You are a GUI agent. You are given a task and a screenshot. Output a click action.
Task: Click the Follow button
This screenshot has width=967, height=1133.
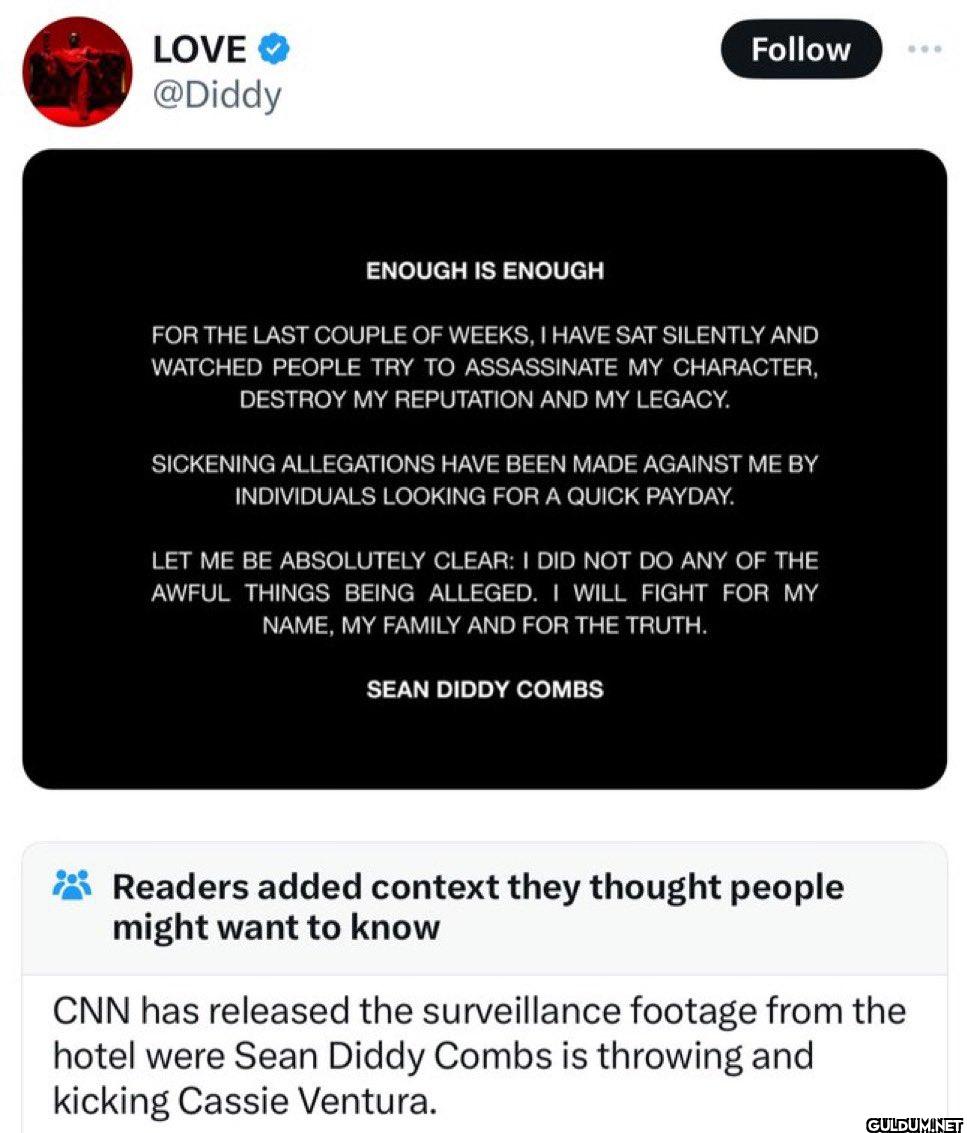pos(801,49)
